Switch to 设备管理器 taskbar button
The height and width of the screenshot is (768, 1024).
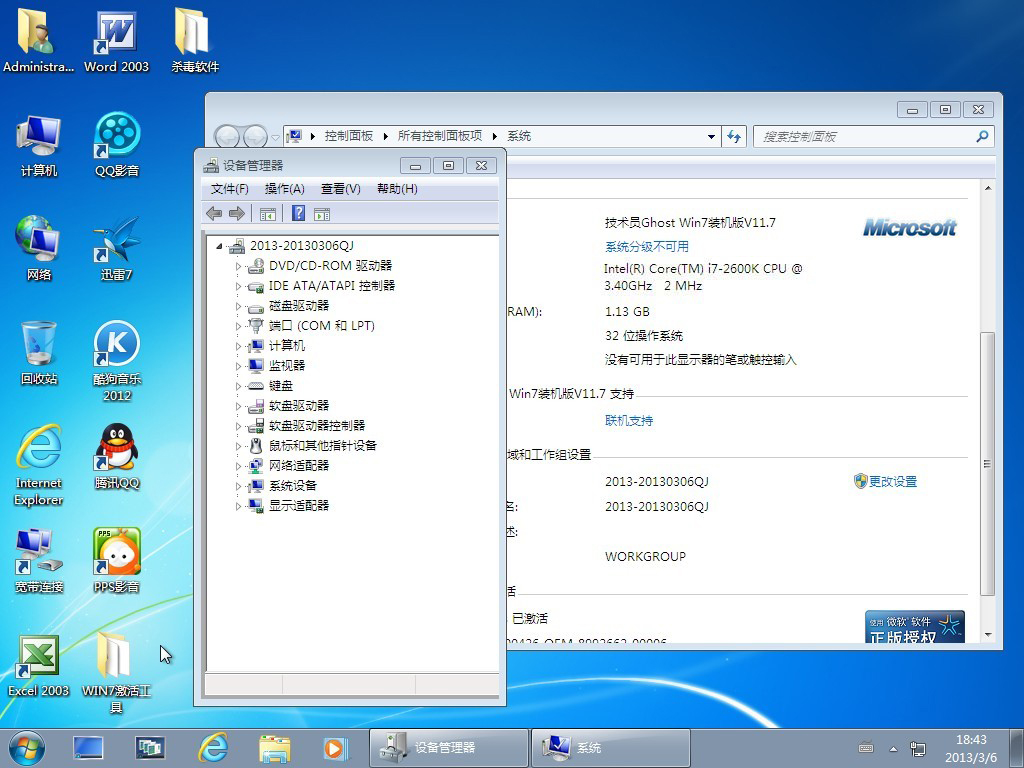point(449,748)
